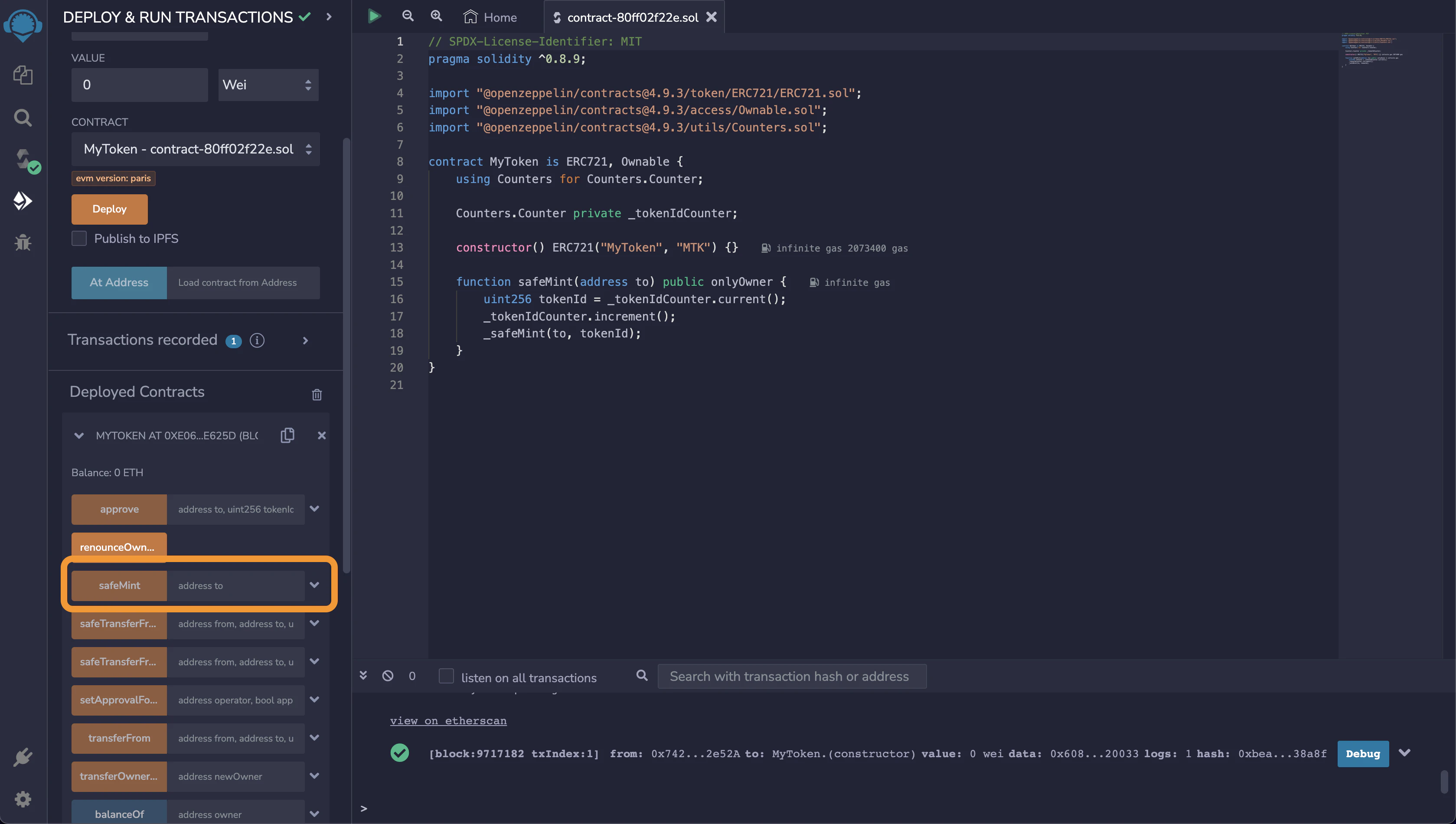The height and width of the screenshot is (824, 1456).
Task: Clear the terminal console output
Action: (x=388, y=676)
